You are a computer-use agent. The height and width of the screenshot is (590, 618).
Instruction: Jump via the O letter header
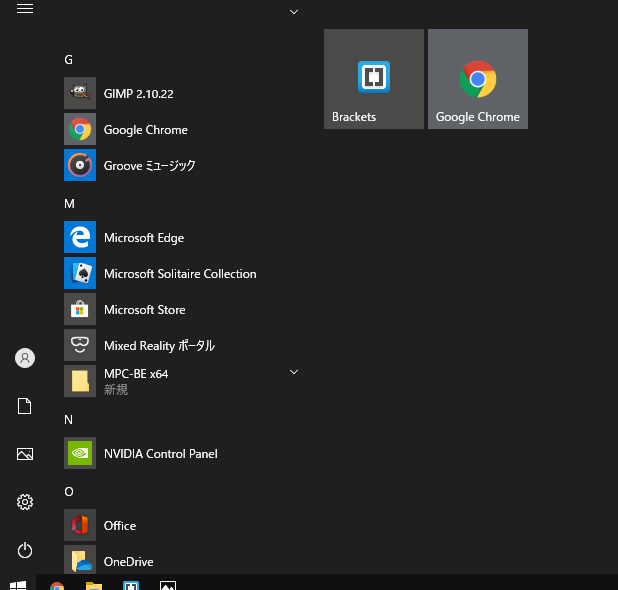coord(69,492)
